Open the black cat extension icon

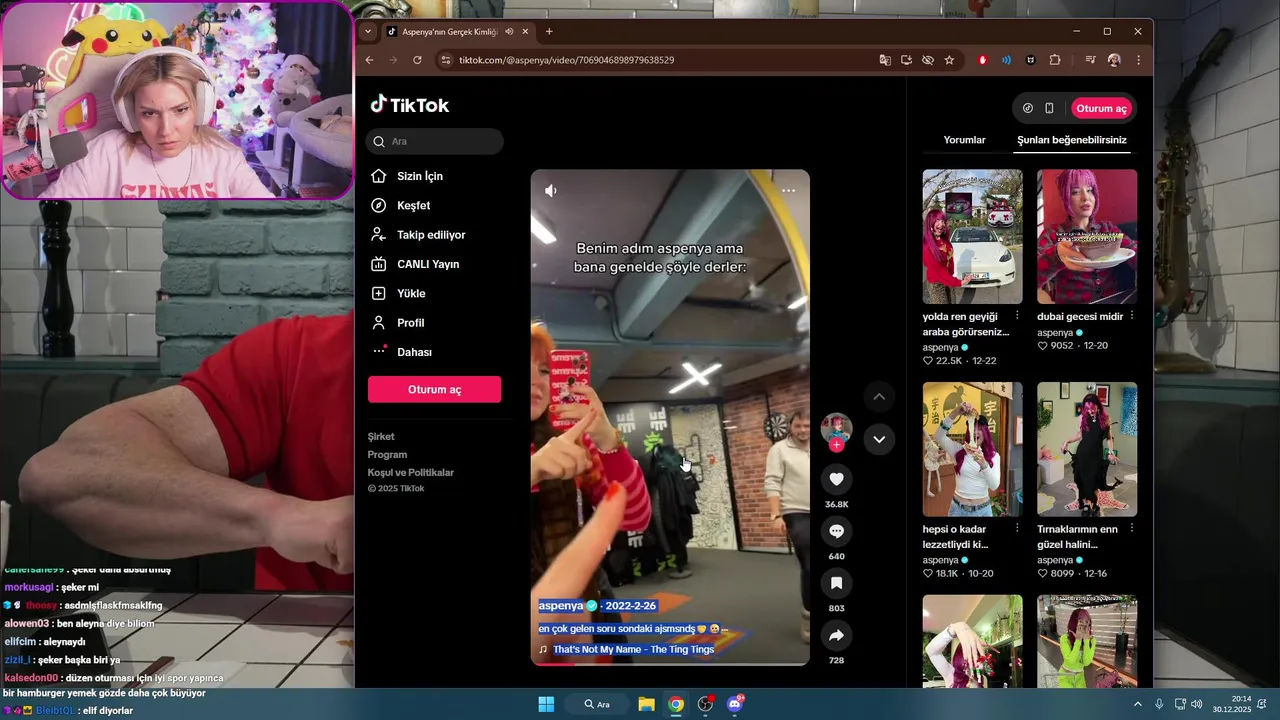pos(1031,60)
